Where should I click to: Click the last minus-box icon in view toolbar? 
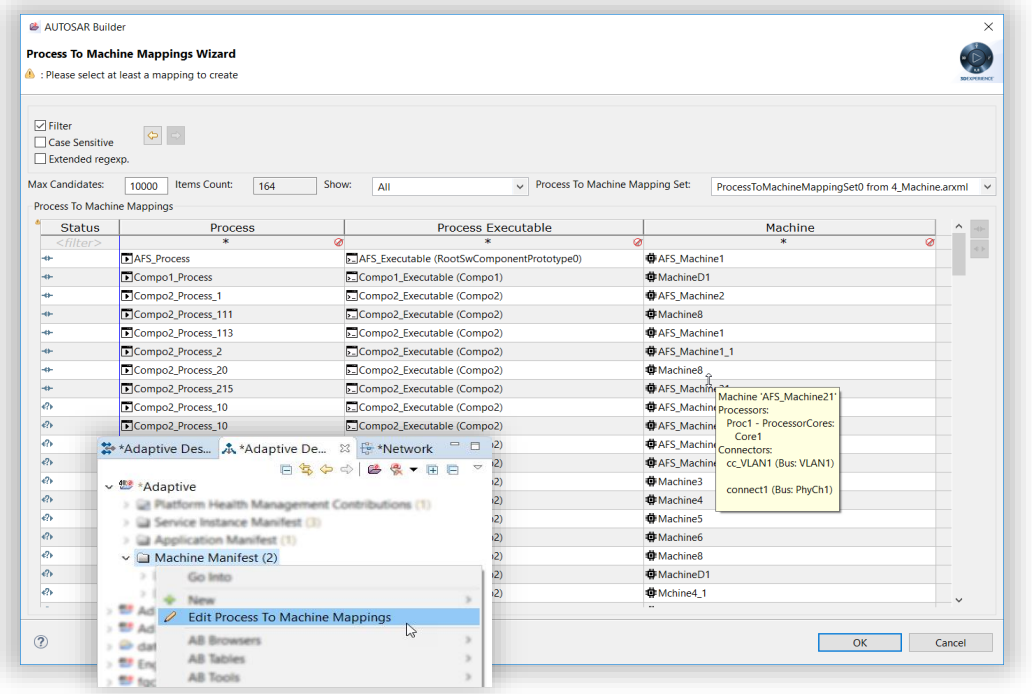tap(453, 469)
